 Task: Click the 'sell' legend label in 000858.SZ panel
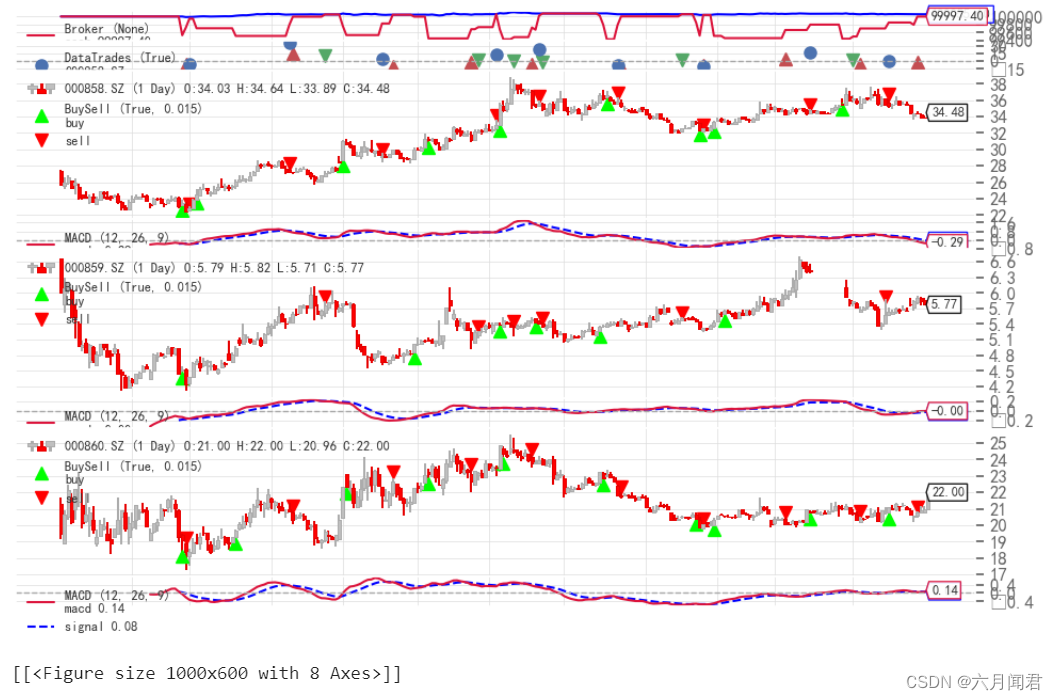(x=78, y=141)
